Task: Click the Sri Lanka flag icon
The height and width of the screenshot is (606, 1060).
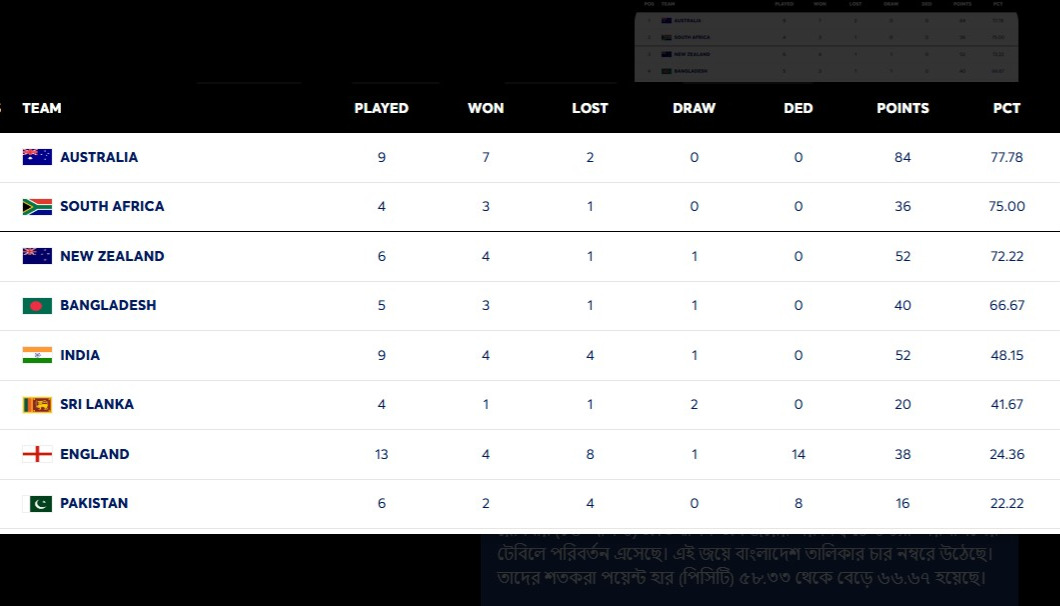Action: click(37, 404)
